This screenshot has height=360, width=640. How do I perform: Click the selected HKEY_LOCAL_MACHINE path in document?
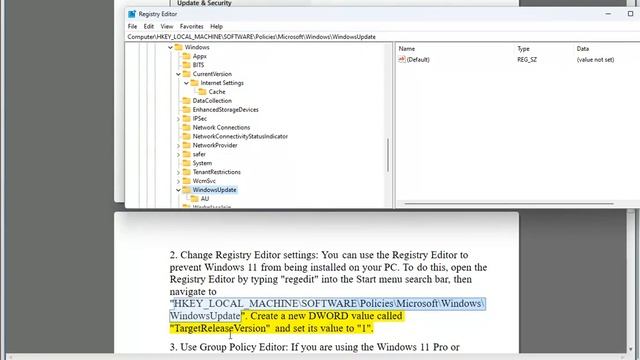click(x=327, y=309)
